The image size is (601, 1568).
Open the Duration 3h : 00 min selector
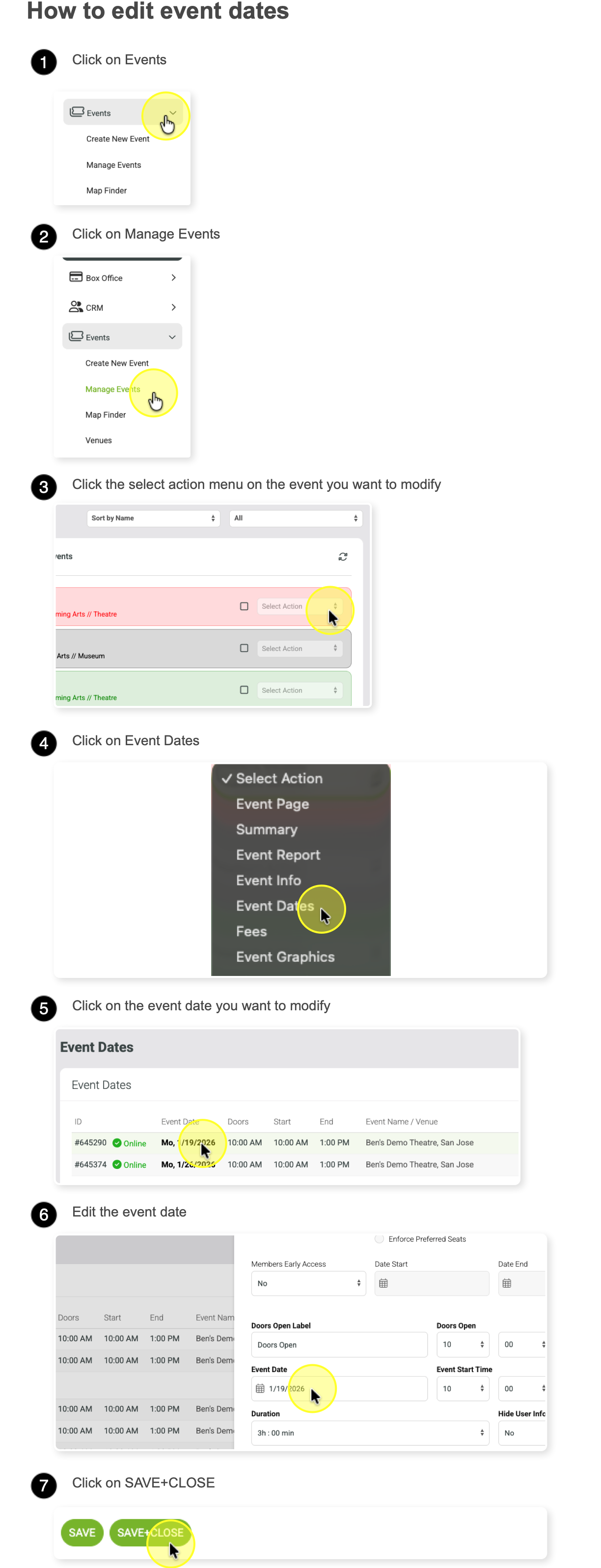point(370,1433)
